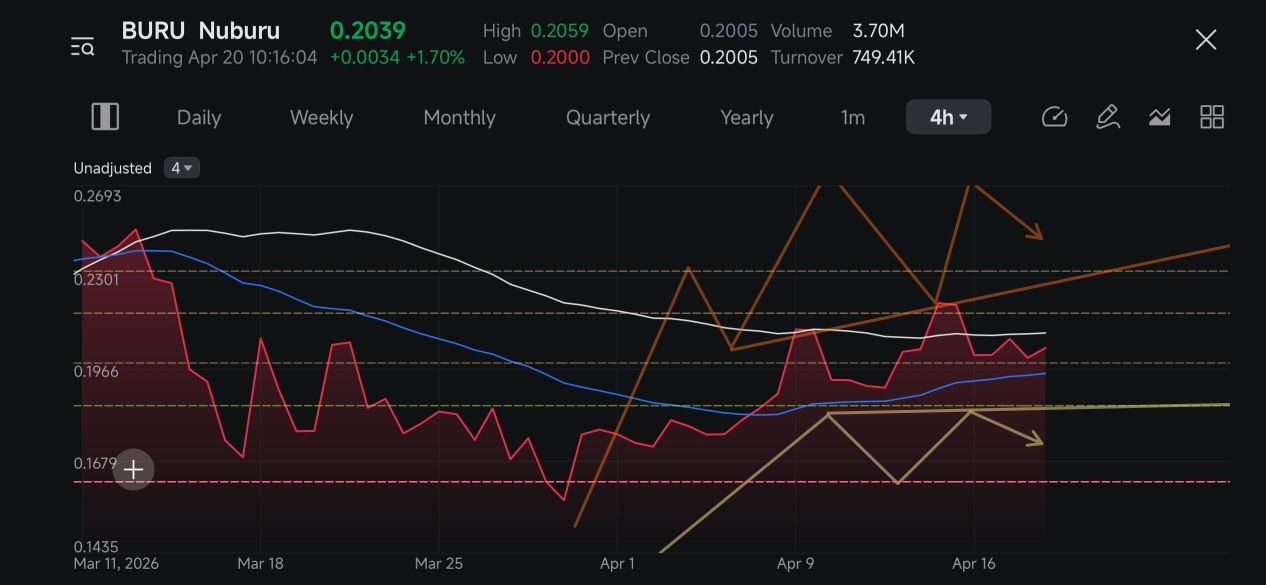The height and width of the screenshot is (585, 1266).
Task: Click the Low value 0.2000
Action: [560, 57]
